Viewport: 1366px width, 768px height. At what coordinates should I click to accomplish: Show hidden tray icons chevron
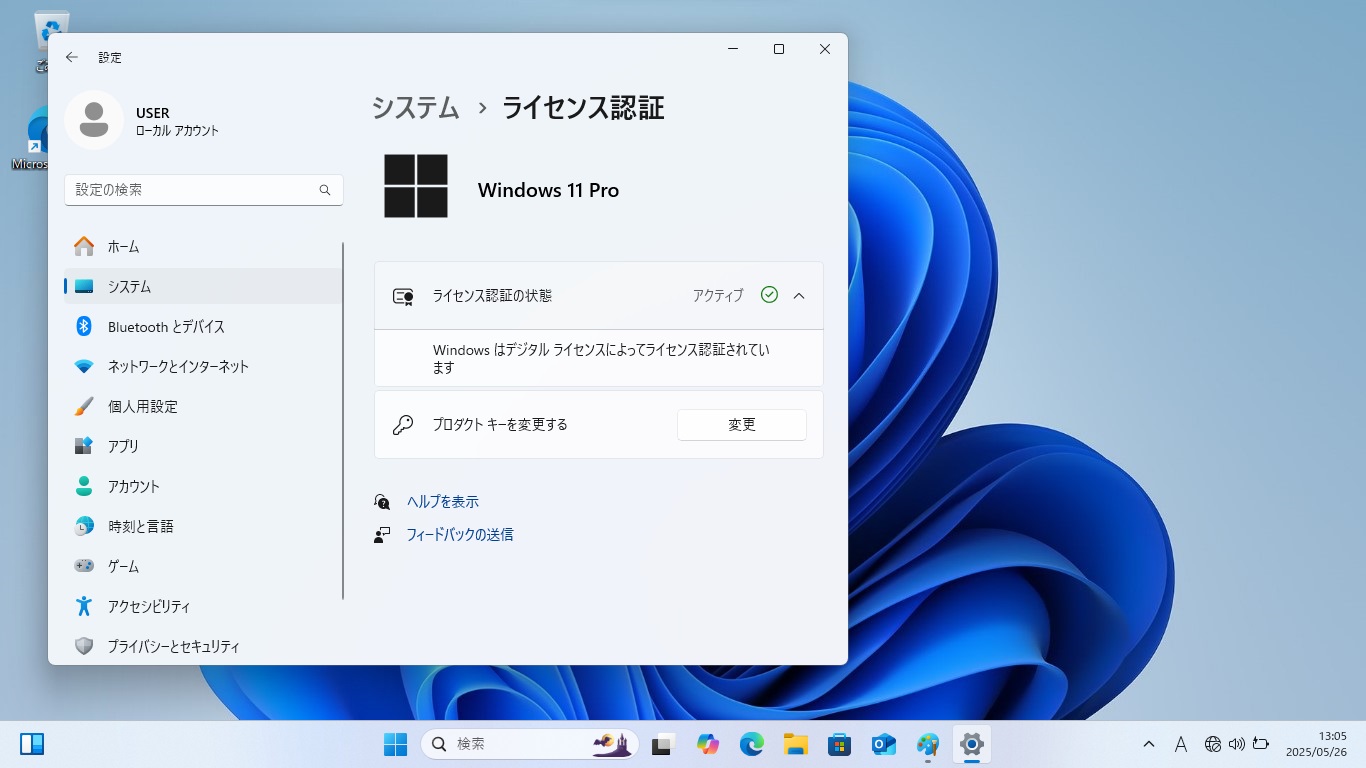(x=1149, y=744)
